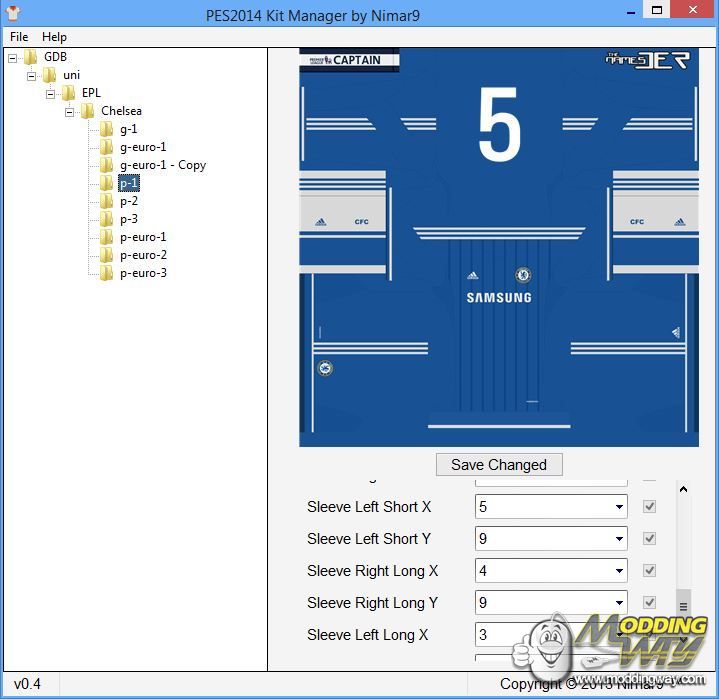Image resolution: width=719 pixels, height=699 pixels.
Task: Click the Chelsea folder icon
Action: (87, 111)
